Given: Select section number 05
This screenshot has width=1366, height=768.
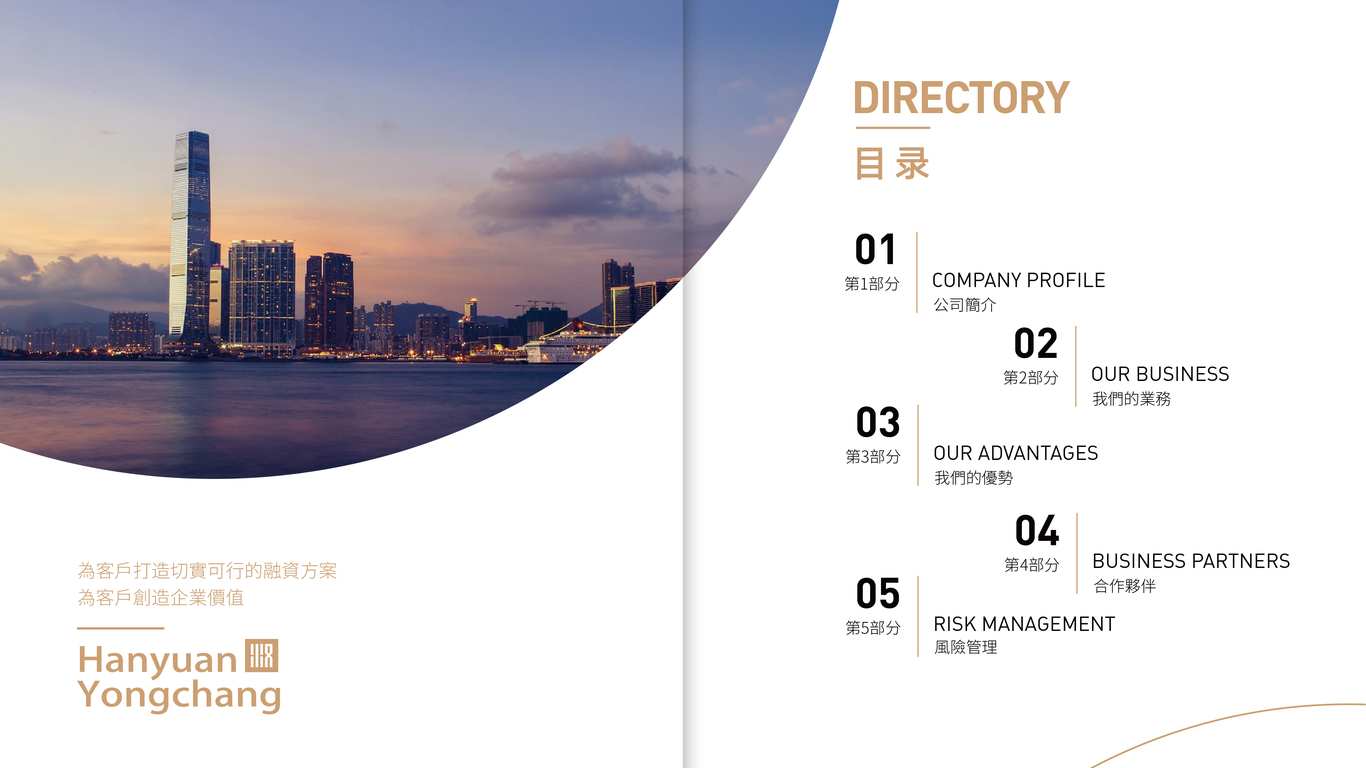Looking at the screenshot, I should (x=878, y=594).
